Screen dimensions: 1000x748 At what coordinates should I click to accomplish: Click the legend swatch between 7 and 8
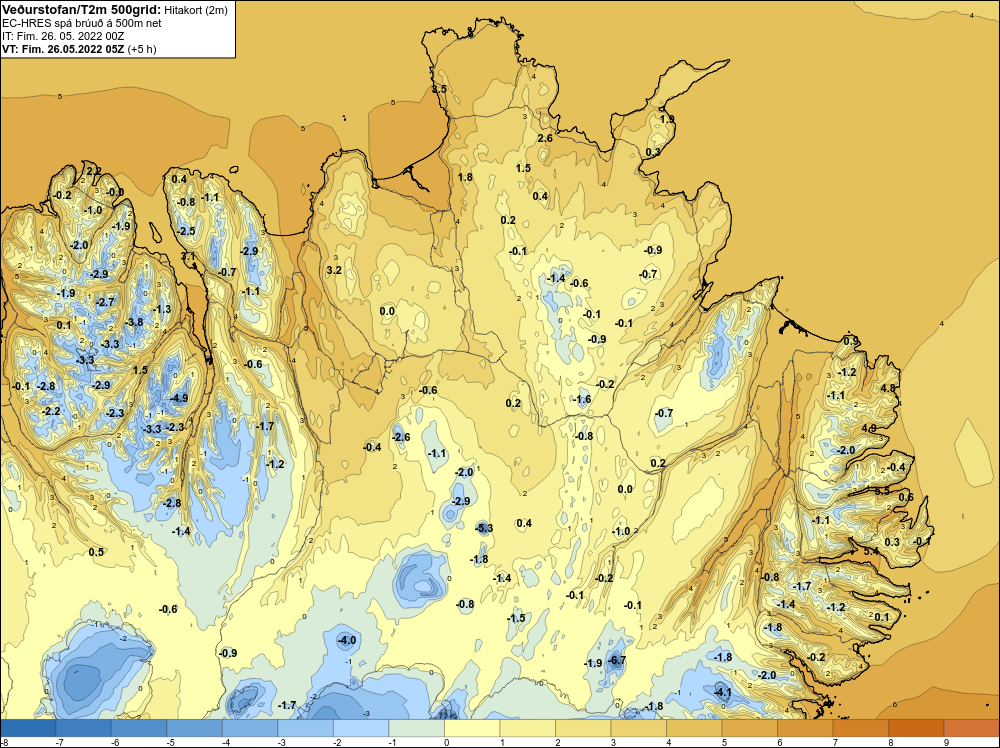click(x=860, y=728)
